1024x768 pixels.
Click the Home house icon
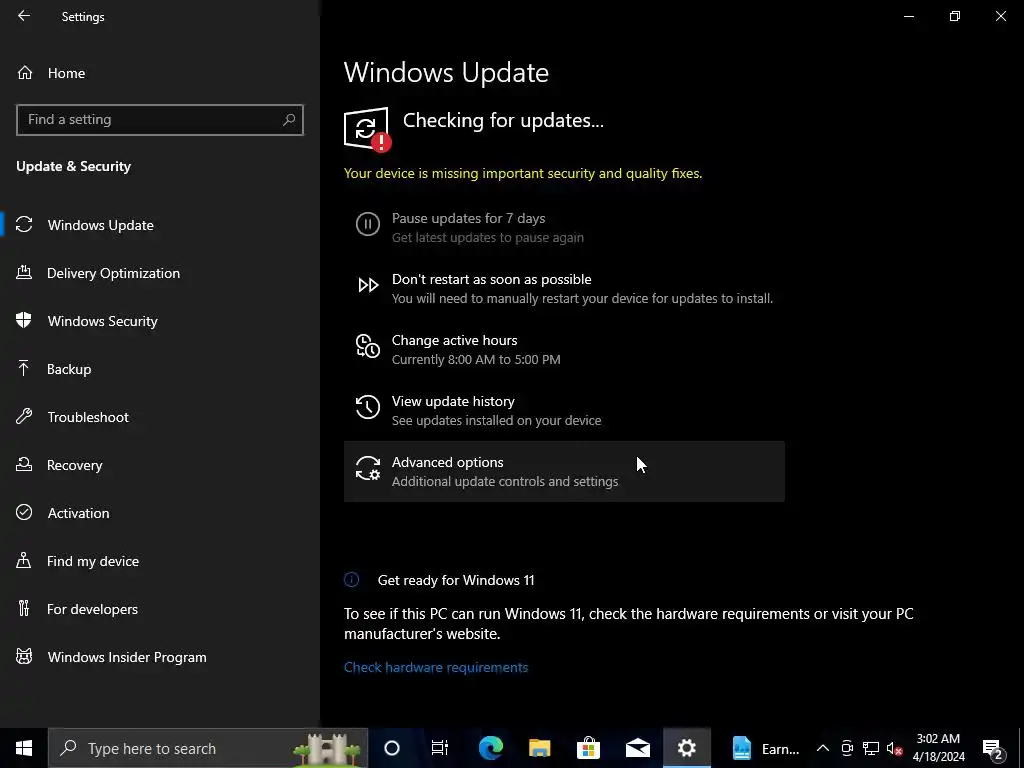tap(25, 73)
